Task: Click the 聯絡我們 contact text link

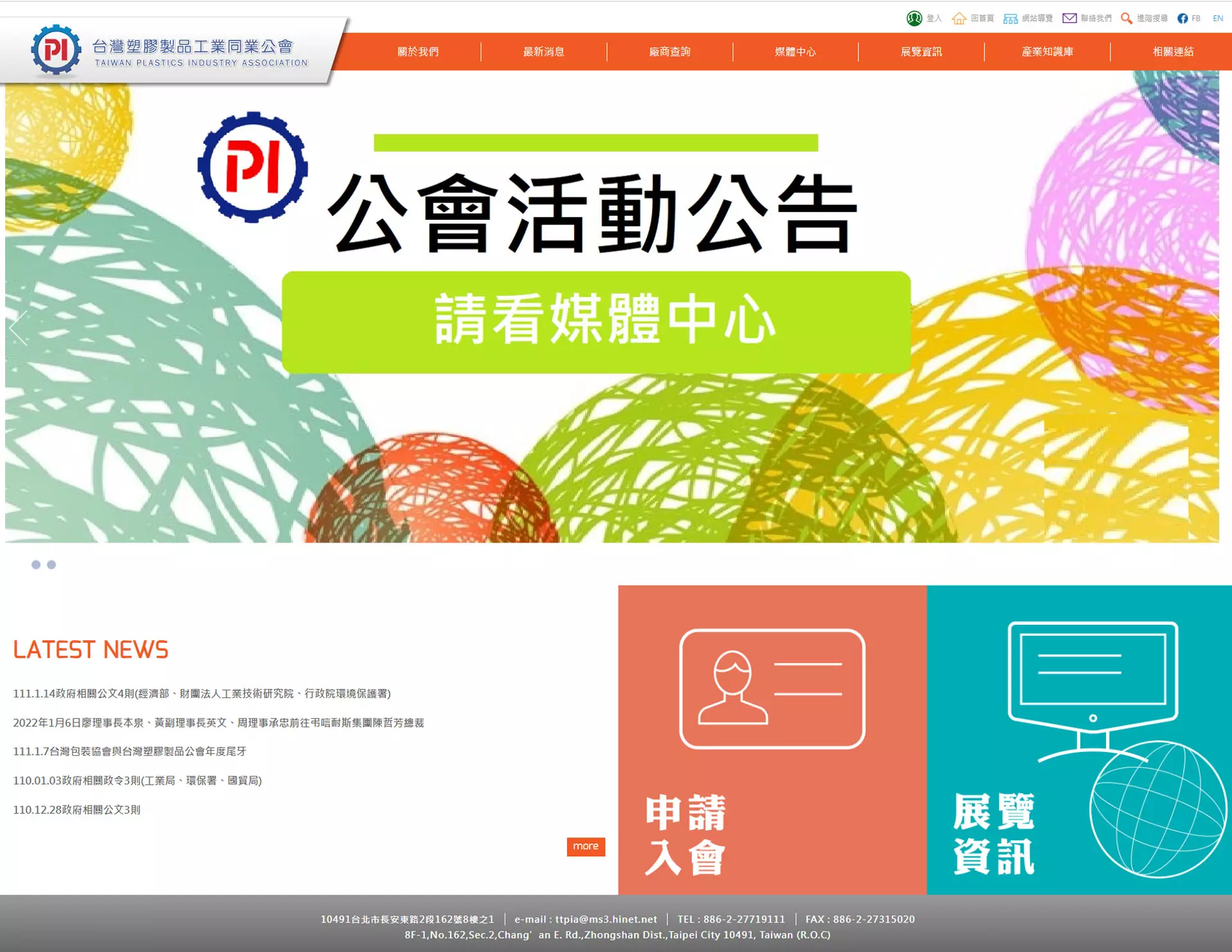Action: point(1096,19)
